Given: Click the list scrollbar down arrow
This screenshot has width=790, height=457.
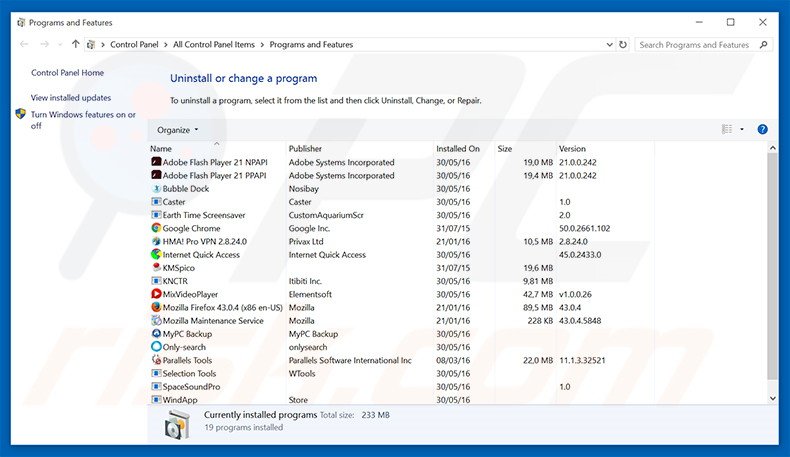Looking at the screenshot, I should (x=772, y=398).
